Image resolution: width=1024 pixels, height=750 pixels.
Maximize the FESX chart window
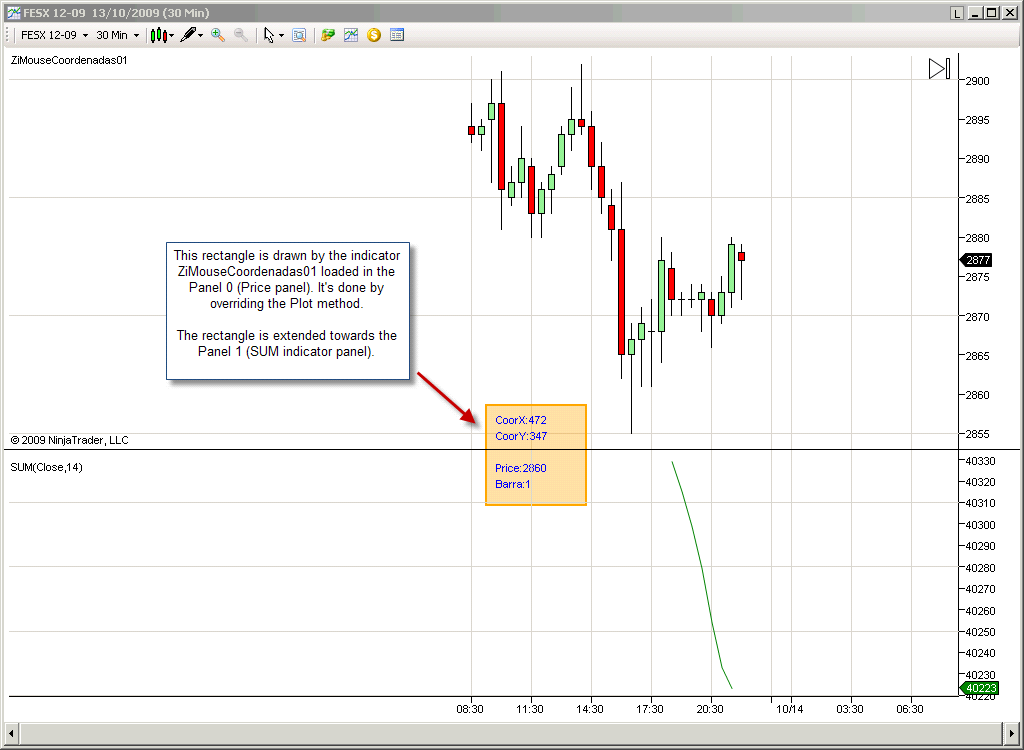tap(991, 13)
